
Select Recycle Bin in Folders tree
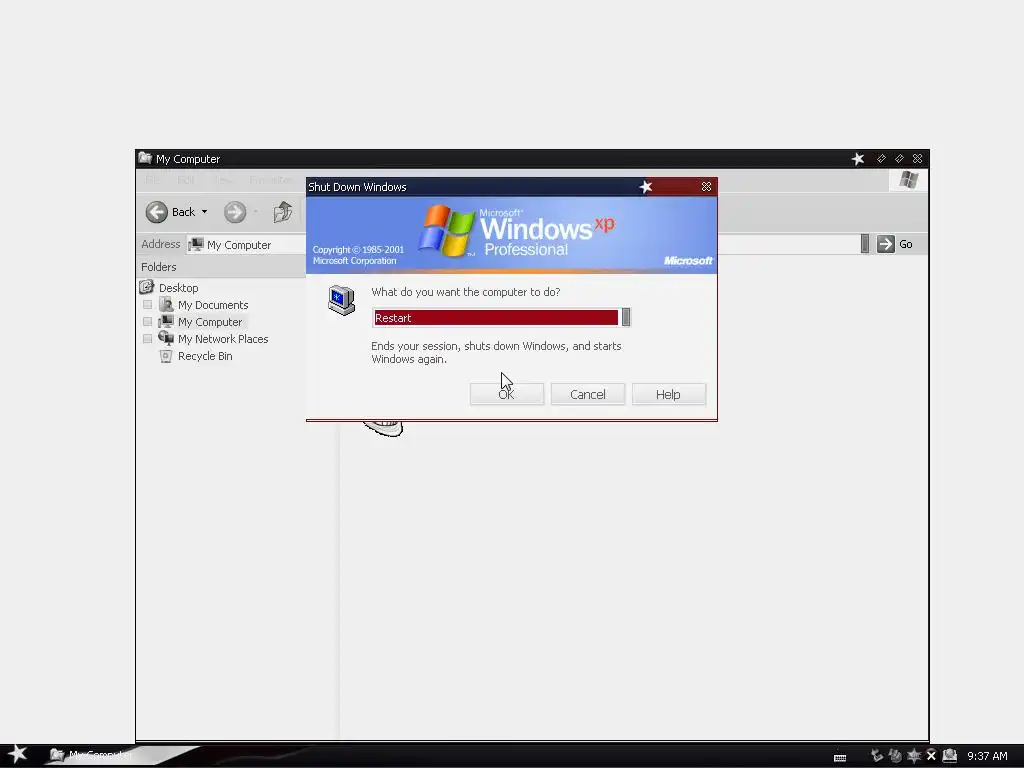click(205, 356)
